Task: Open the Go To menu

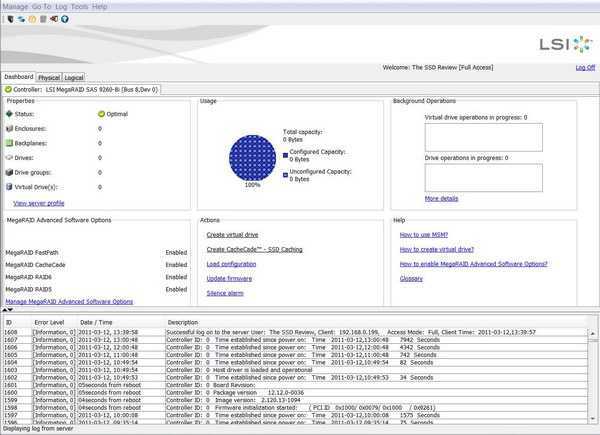Action: pyautogui.click(x=41, y=7)
